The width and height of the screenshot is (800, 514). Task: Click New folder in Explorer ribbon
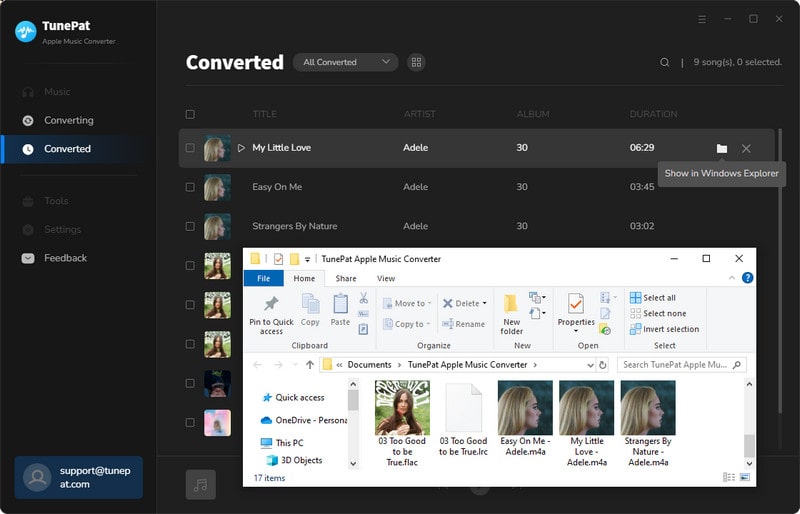[511, 315]
